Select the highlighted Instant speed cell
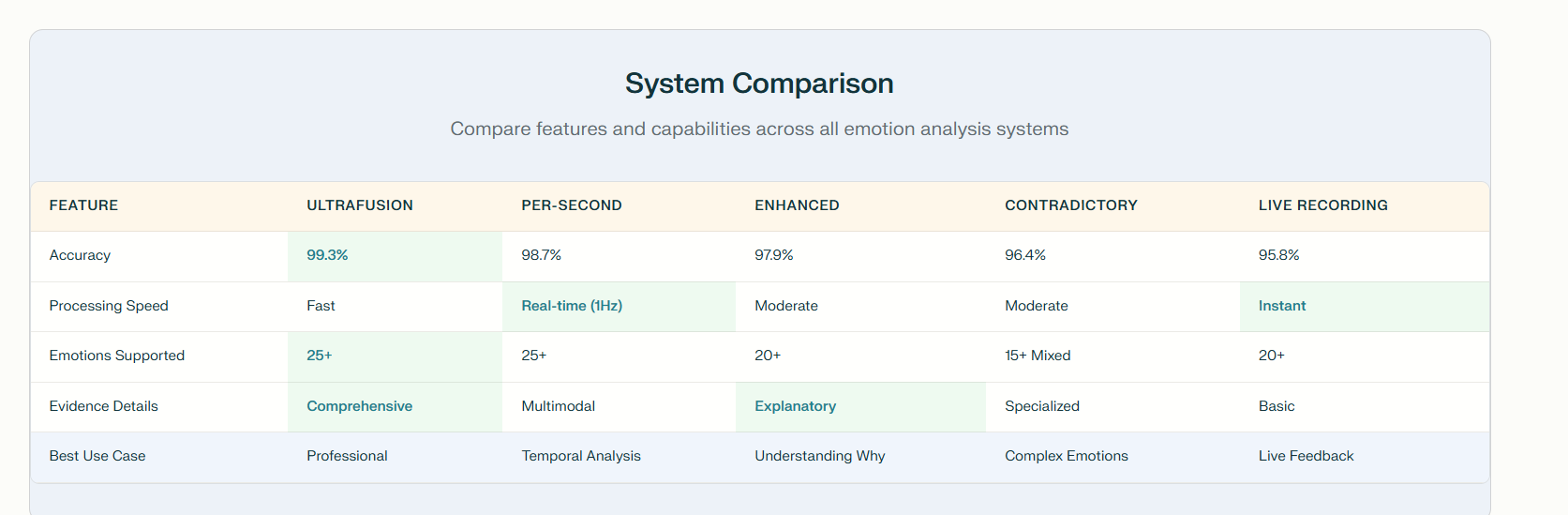 pos(1281,306)
